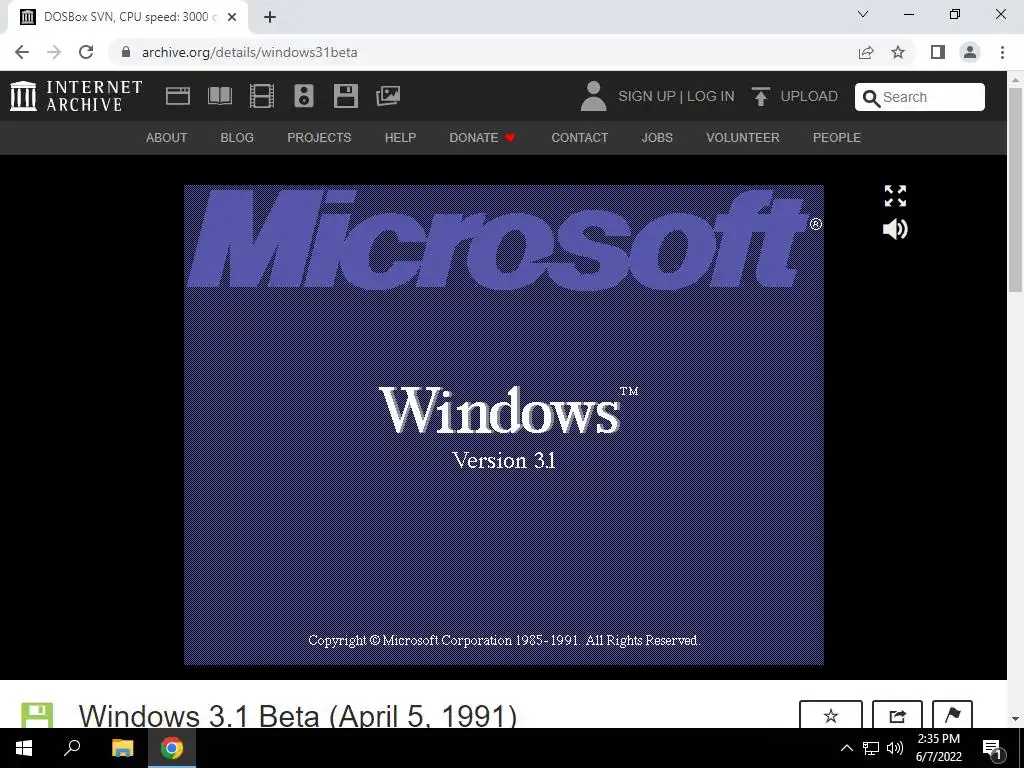
Task: Open the Software floppy disk icon
Action: (x=345, y=96)
